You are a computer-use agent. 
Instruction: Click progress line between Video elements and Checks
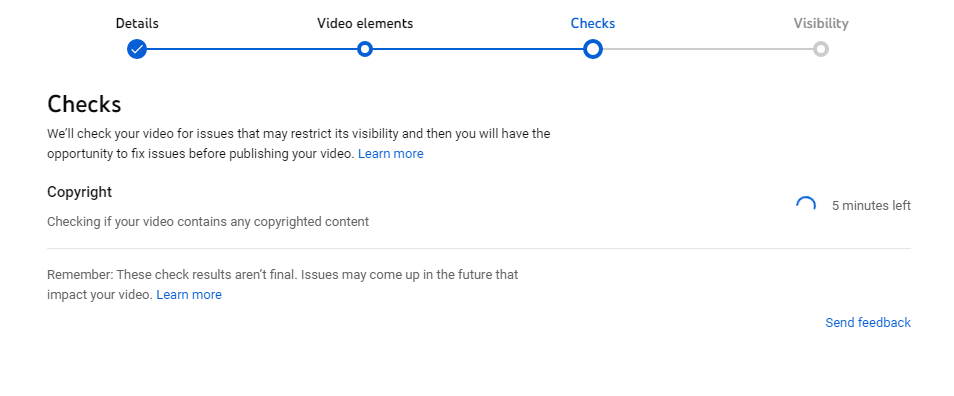[478, 49]
